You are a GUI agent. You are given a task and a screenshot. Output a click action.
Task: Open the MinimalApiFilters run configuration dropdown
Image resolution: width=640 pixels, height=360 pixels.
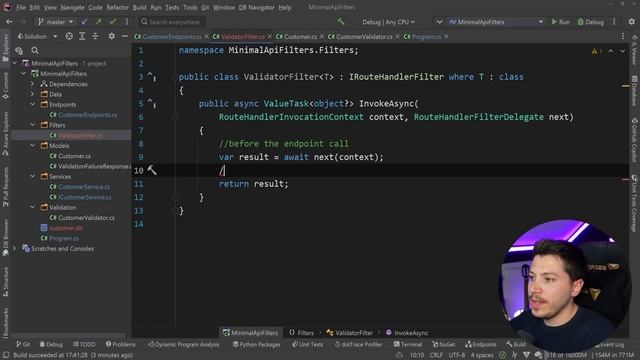[x=496, y=22]
